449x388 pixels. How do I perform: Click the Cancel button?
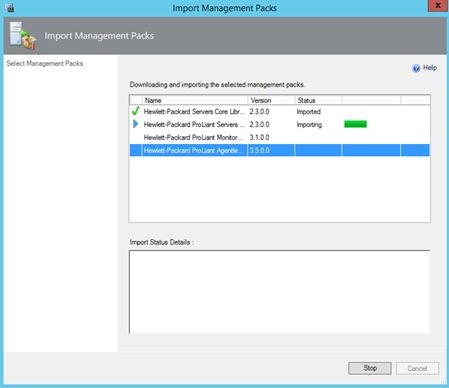417,368
